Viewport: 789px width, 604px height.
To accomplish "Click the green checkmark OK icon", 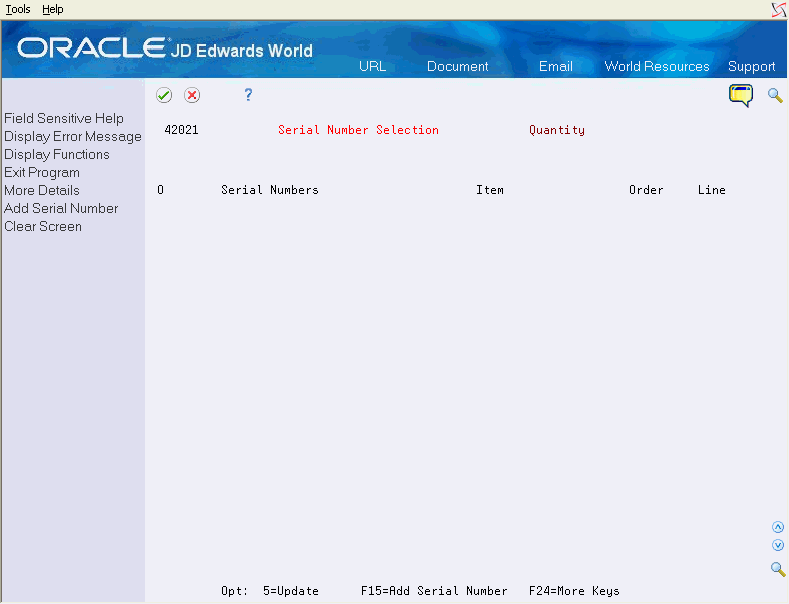I will click(164, 95).
